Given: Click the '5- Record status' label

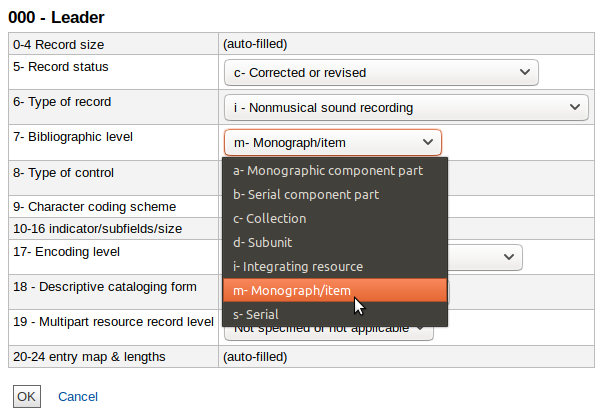Looking at the screenshot, I should click(61, 67).
